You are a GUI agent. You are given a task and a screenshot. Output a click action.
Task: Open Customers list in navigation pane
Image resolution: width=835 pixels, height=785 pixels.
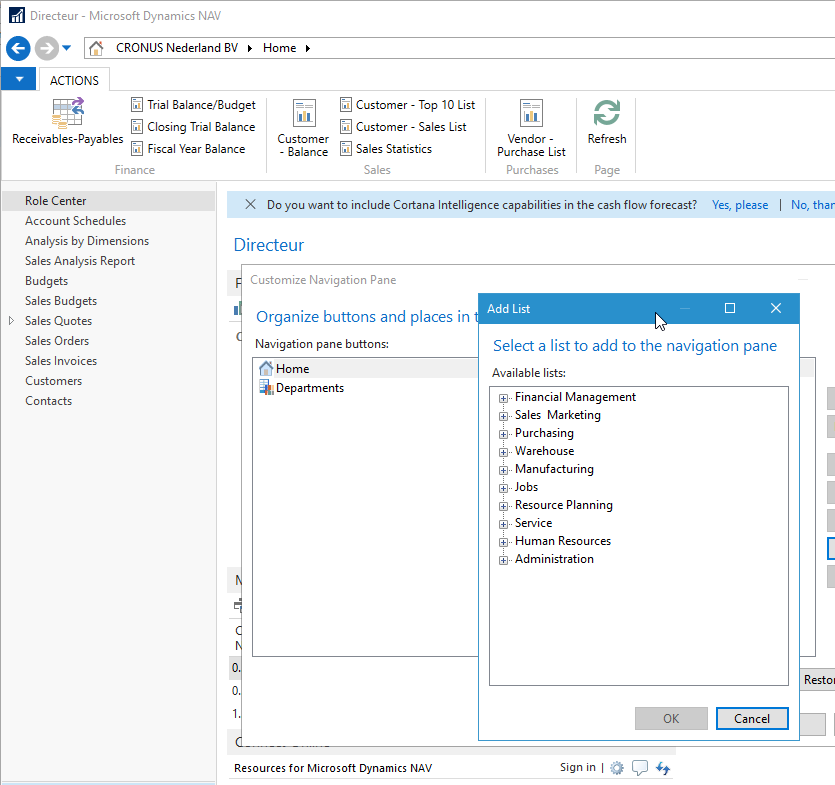53,381
